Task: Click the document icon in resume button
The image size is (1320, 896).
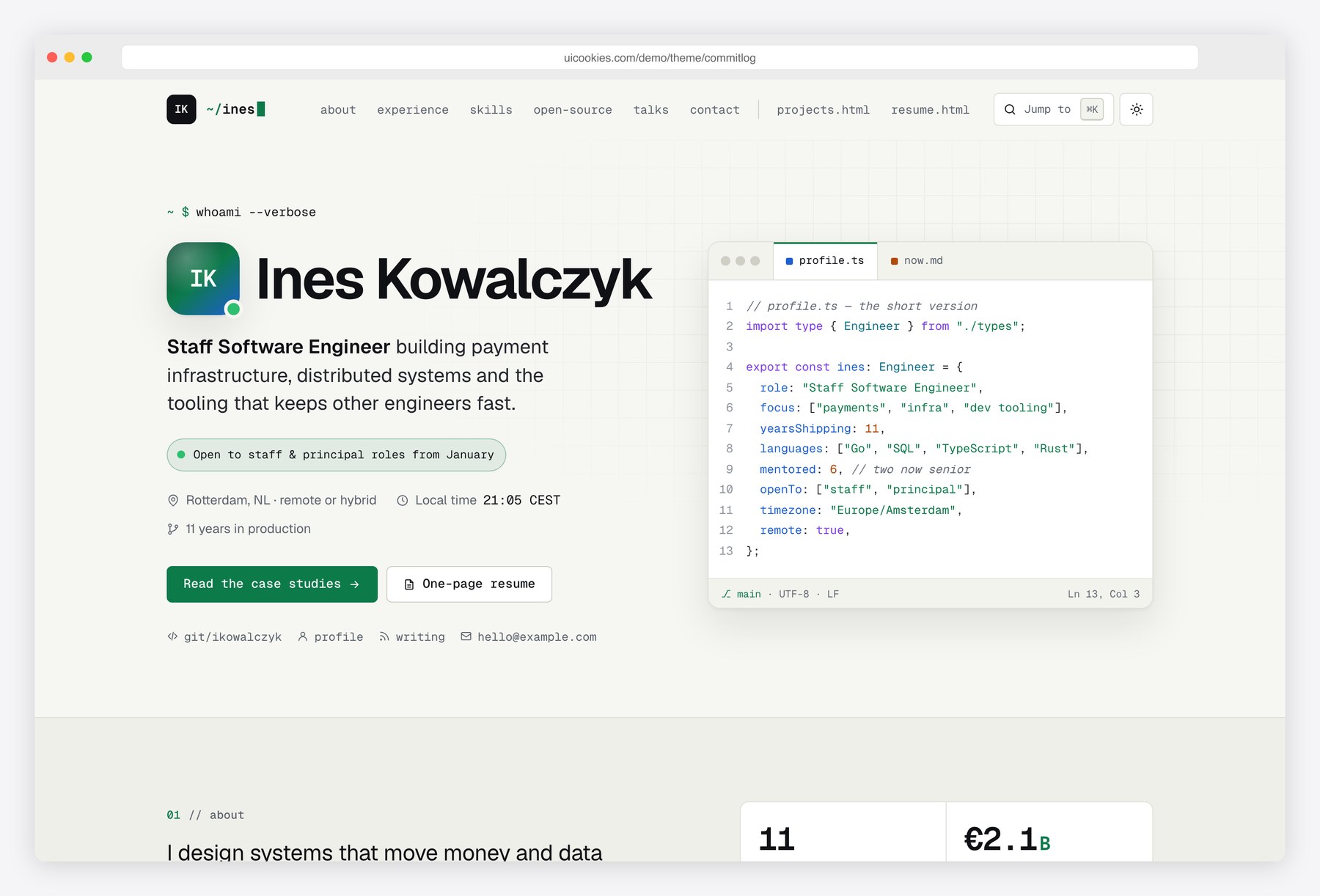Action: coord(409,584)
